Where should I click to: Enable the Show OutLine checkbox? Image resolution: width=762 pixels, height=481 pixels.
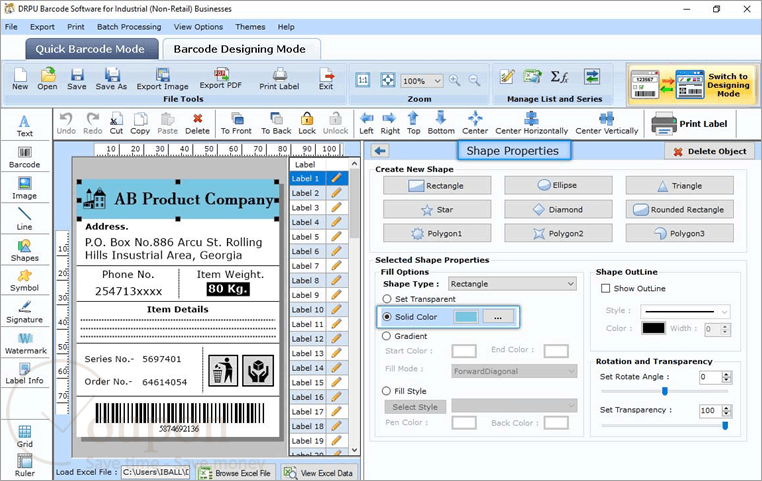pos(606,289)
